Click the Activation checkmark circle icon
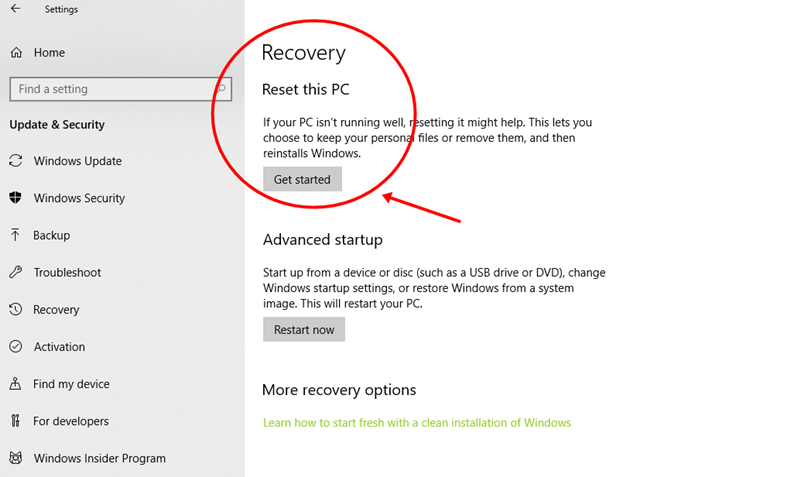 coord(16,346)
